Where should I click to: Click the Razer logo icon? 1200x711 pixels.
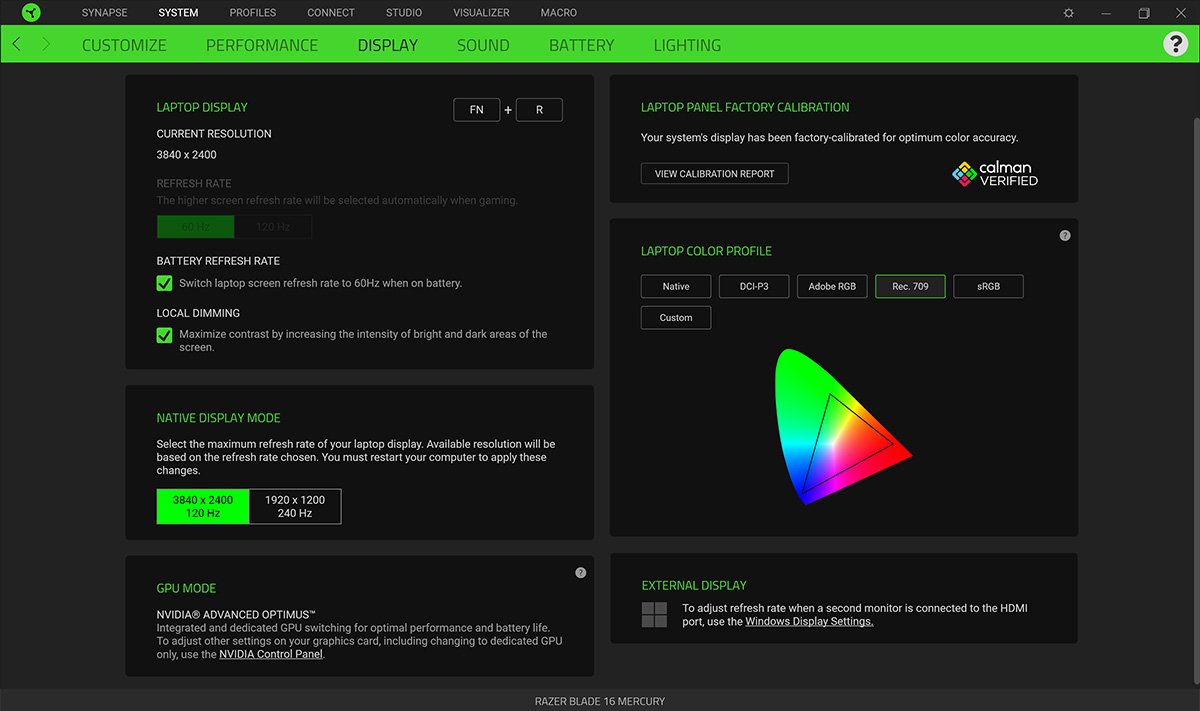coord(30,13)
